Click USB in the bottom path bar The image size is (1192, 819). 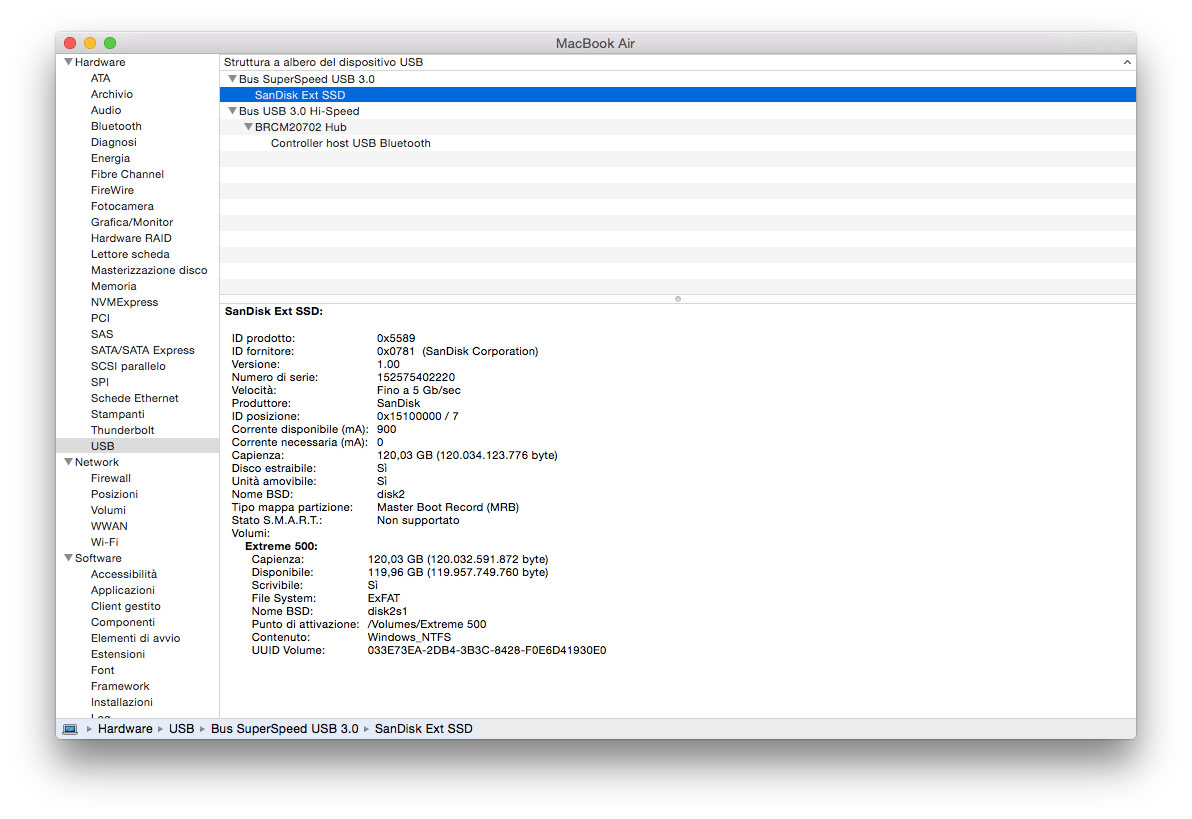click(181, 729)
